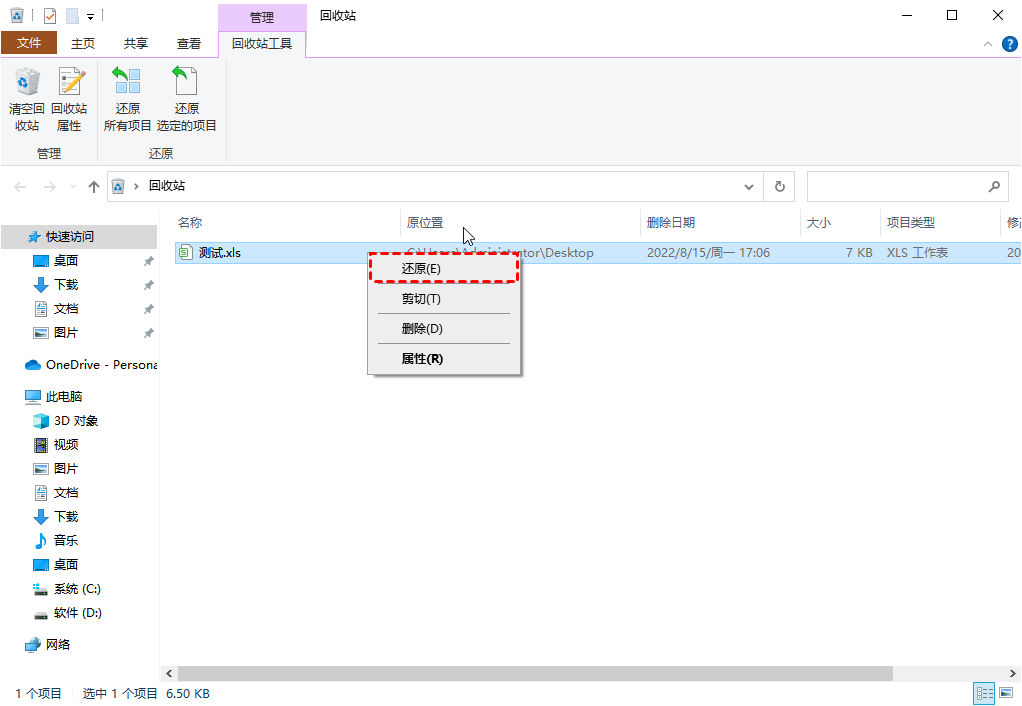
Task: Click the new folder quick access icon
Action: click(x=72, y=15)
